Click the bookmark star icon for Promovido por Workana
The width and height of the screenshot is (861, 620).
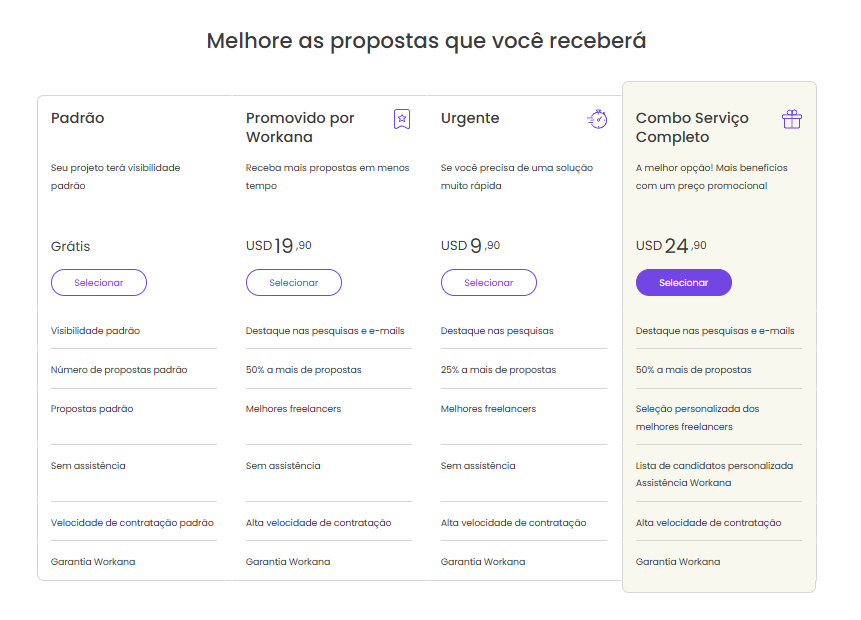[402, 119]
